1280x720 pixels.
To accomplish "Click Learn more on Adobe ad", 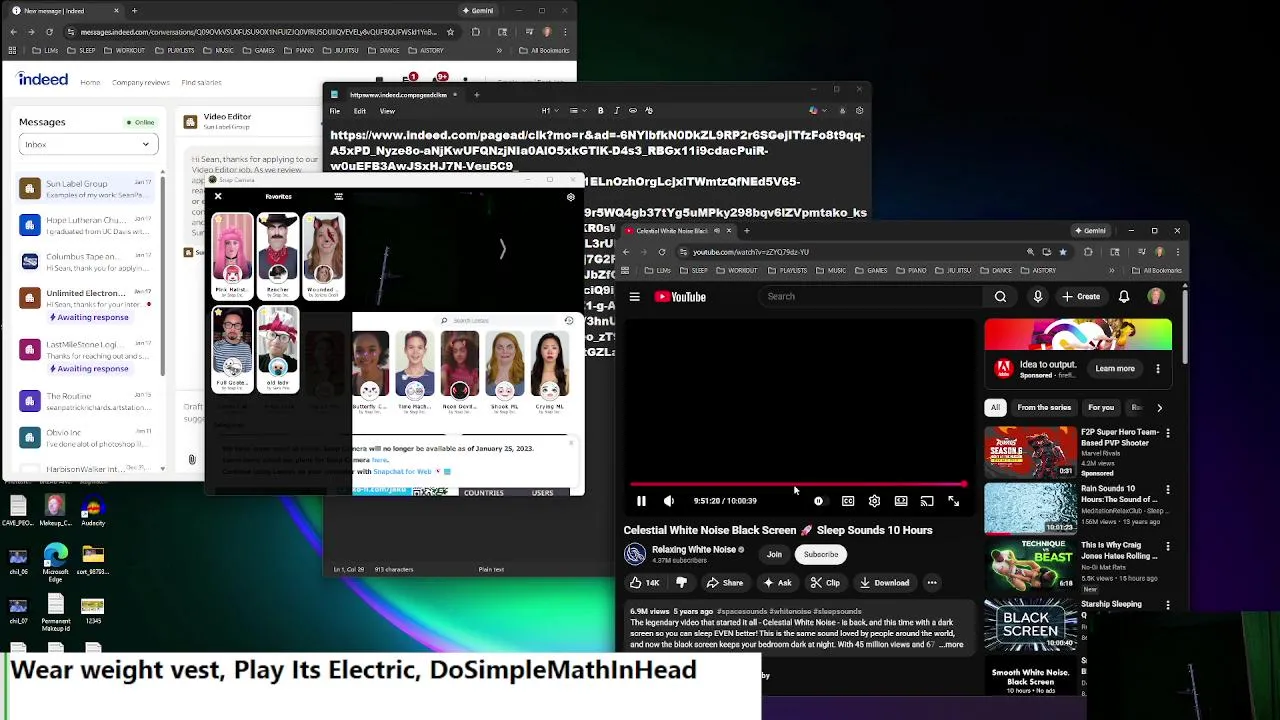I will [1114, 369].
